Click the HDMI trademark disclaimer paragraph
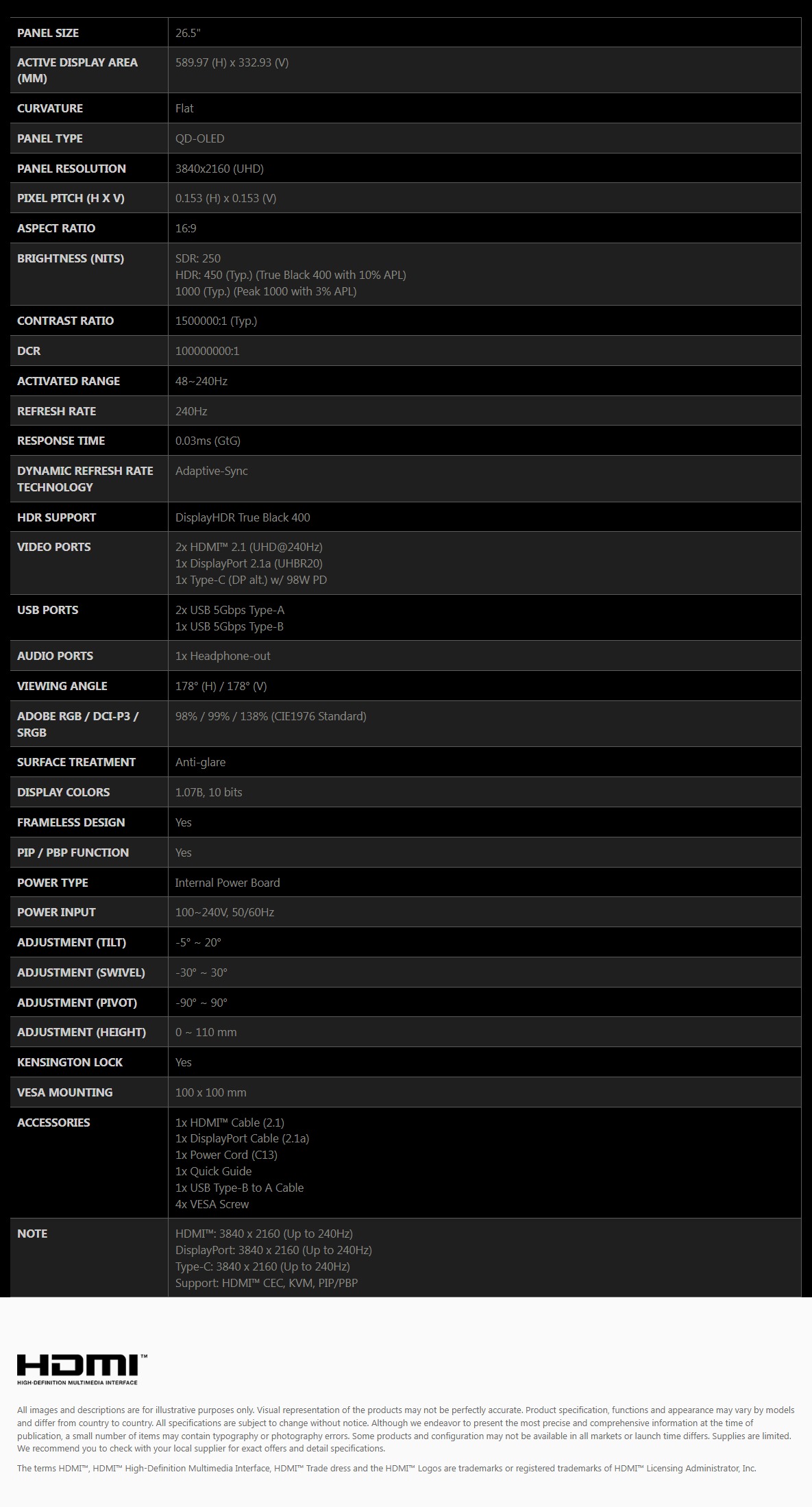Screen dimensions: 812x1507 click(x=386, y=1468)
